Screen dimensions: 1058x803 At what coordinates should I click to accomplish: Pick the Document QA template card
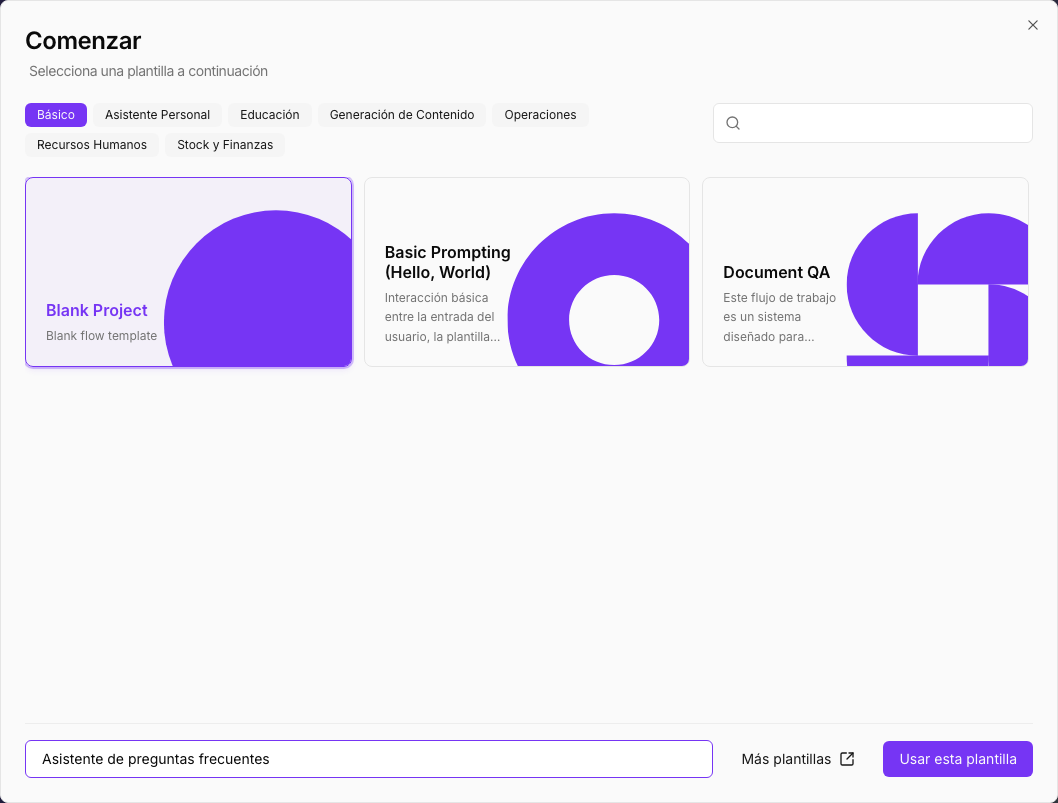point(866,272)
